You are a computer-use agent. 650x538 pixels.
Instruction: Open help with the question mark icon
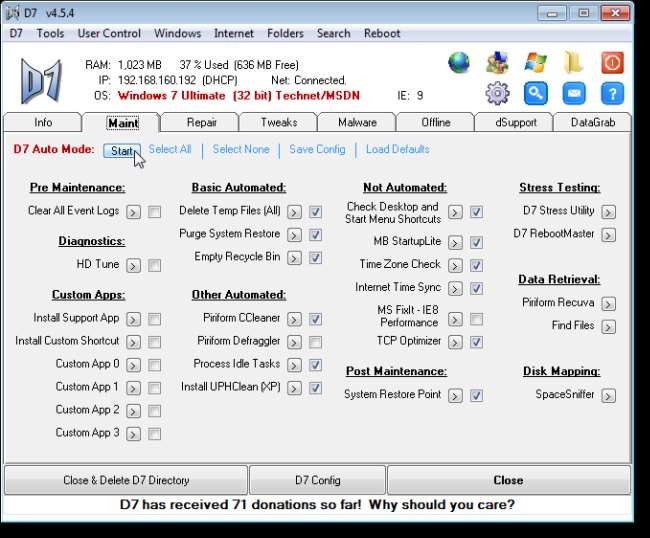pos(612,94)
